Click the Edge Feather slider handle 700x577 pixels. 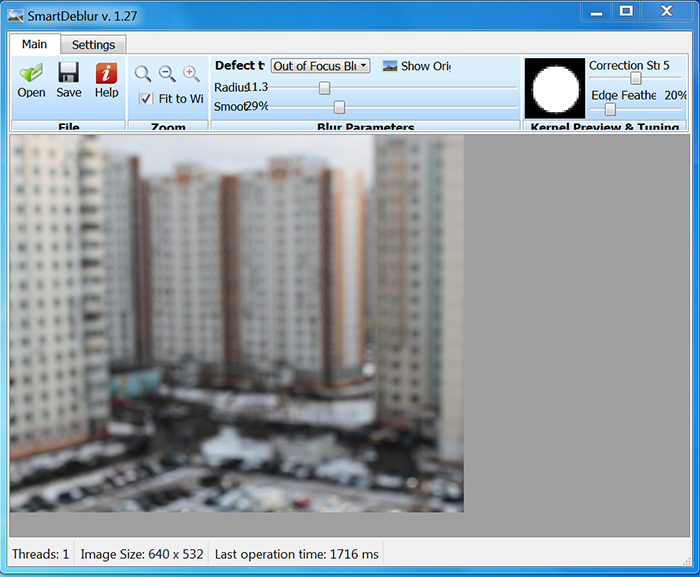(610, 109)
